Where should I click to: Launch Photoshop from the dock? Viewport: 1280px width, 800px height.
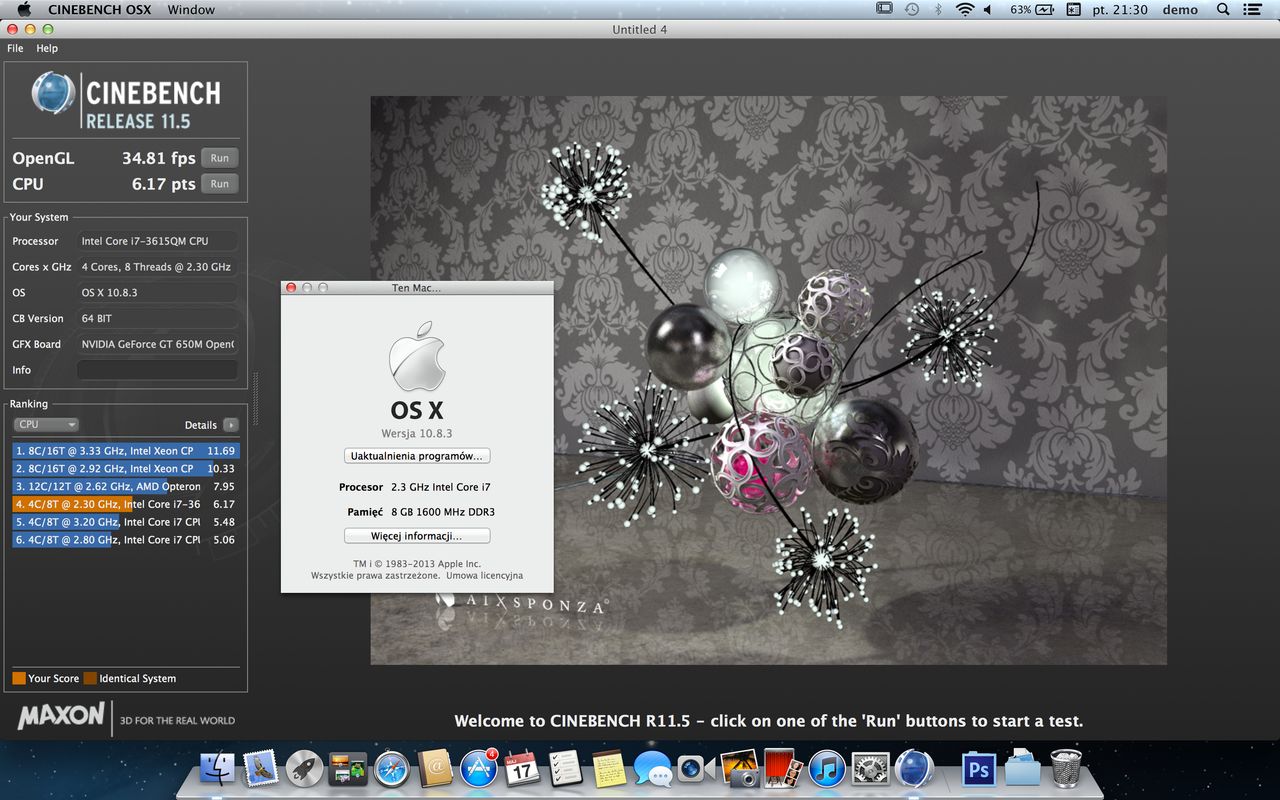click(978, 768)
